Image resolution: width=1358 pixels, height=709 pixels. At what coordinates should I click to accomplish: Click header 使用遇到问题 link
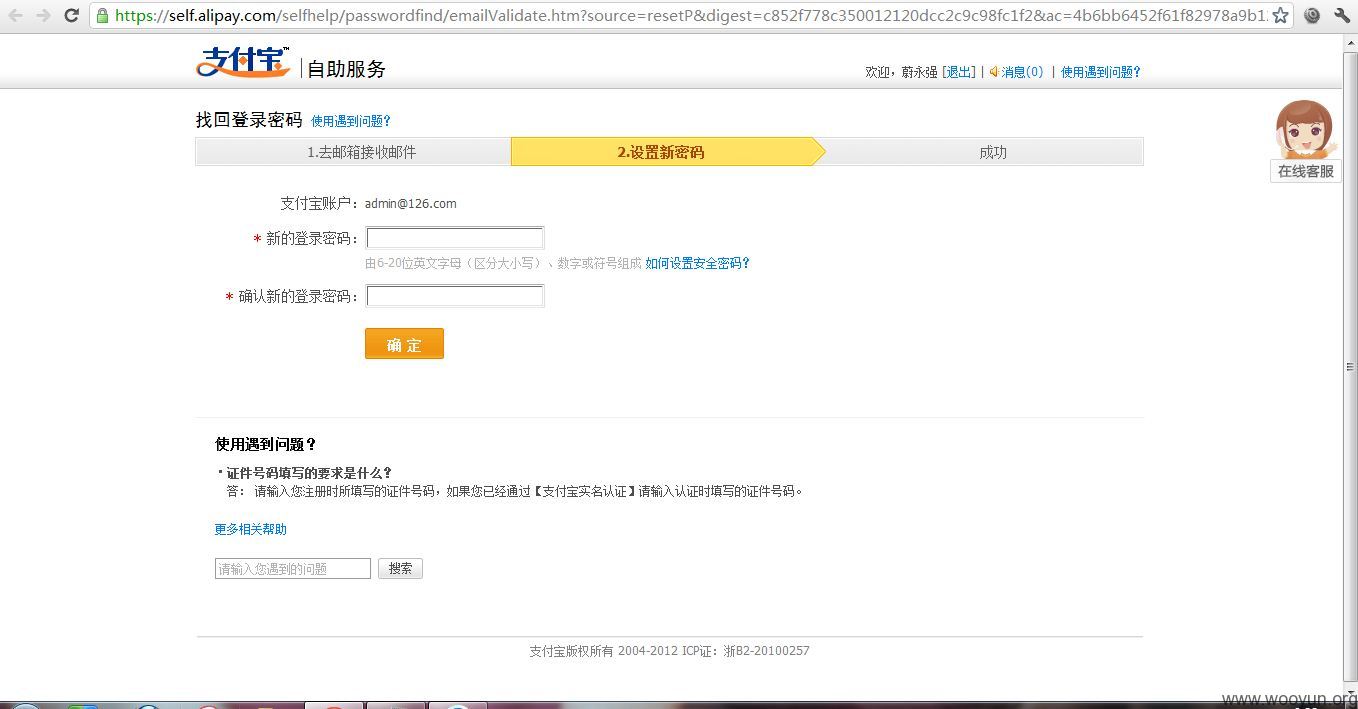(1101, 72)
